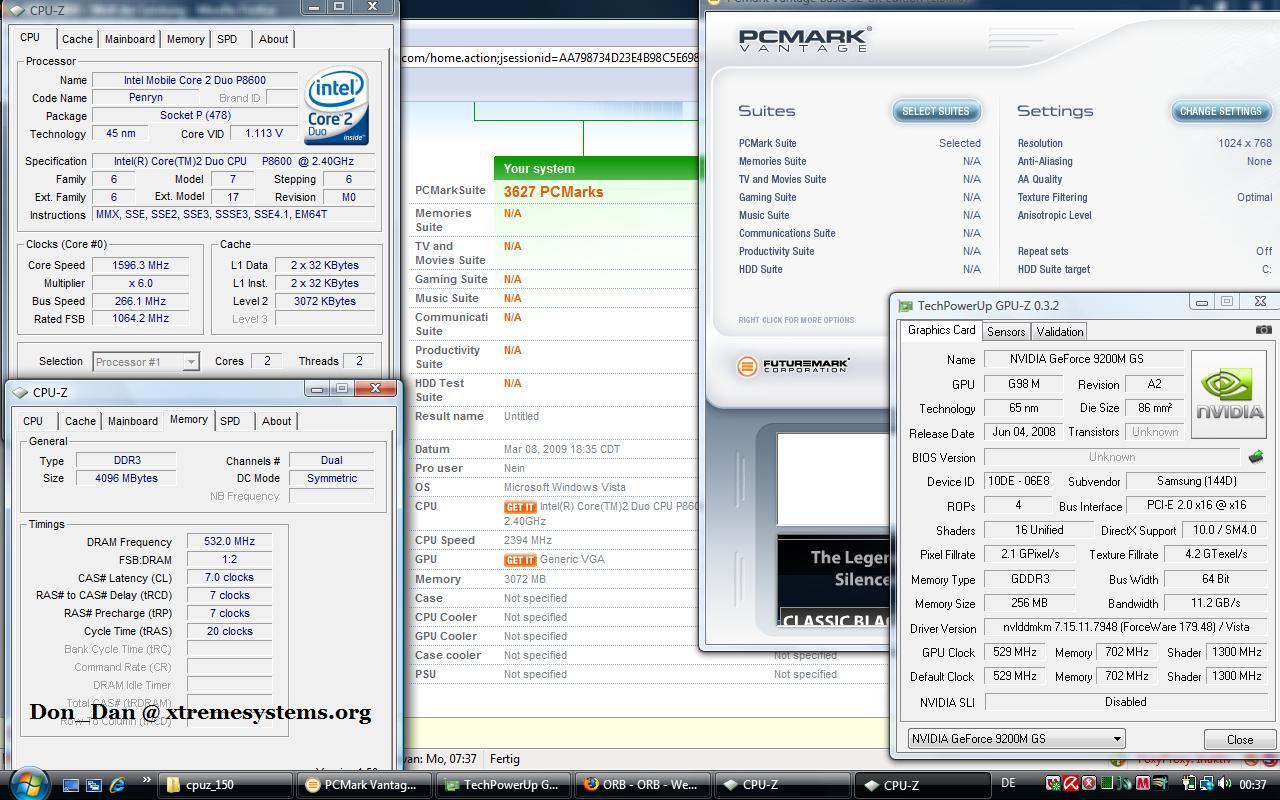Switch to PCMark Vantage taskbar button
The height and width of the screenshot is (800, 1280).
(367, 785)
